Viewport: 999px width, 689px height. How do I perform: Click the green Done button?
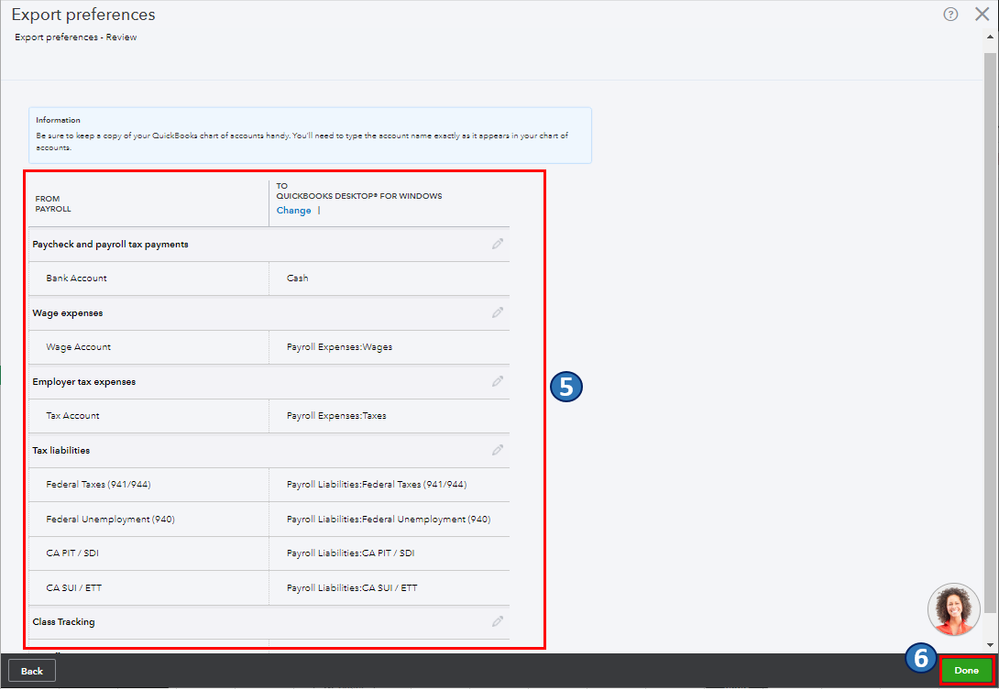point(966,670)
